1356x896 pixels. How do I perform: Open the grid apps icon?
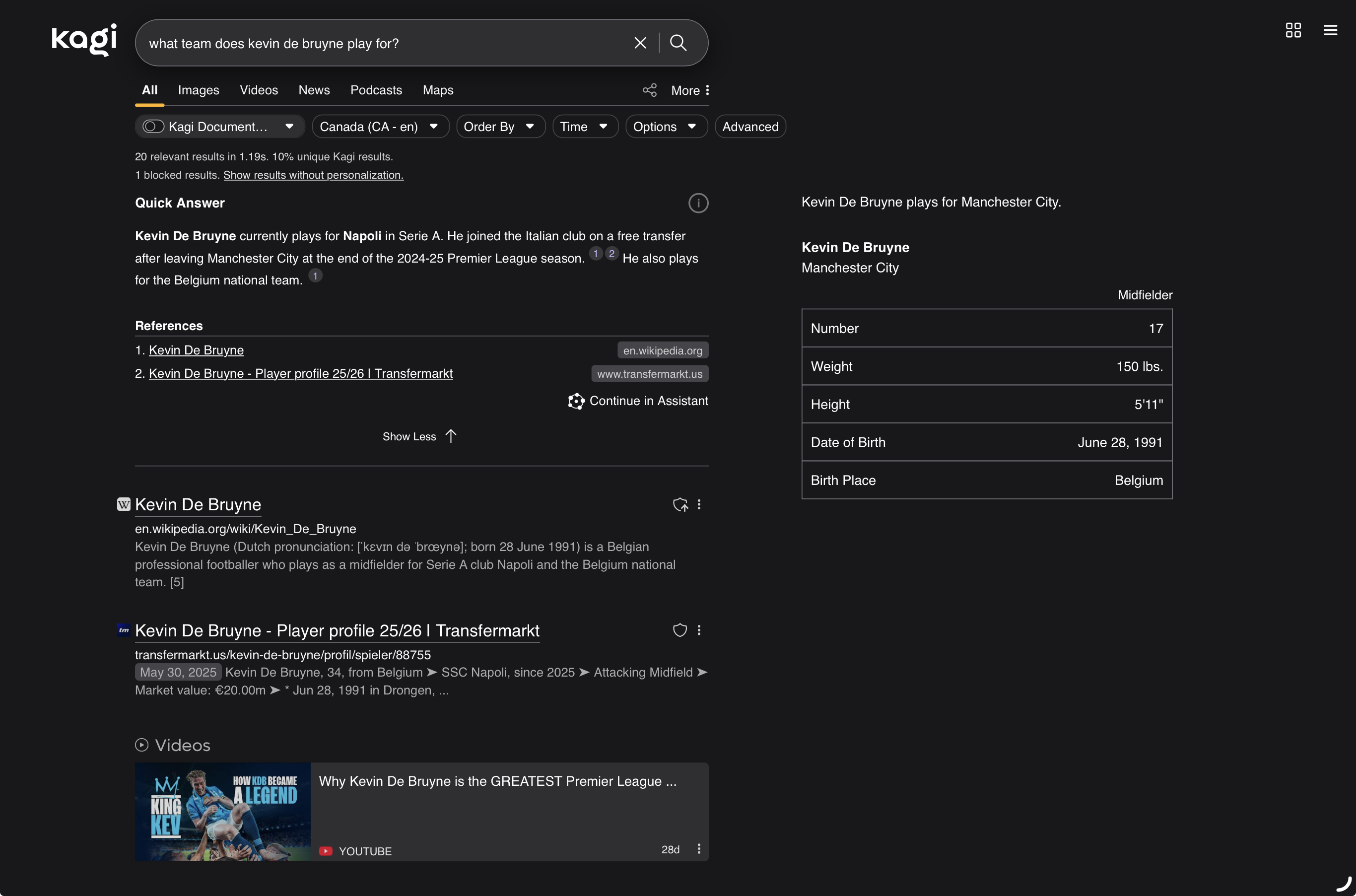(1293, 30)
